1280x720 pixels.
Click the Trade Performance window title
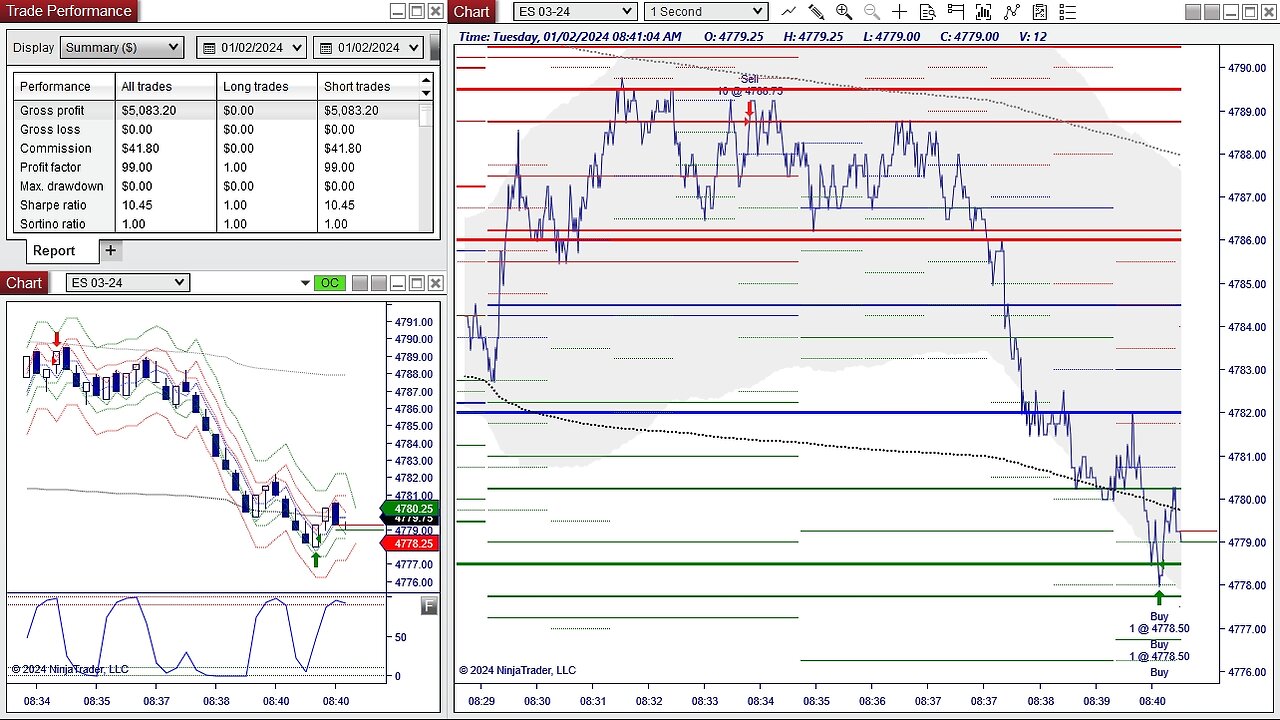coord(69,11)
